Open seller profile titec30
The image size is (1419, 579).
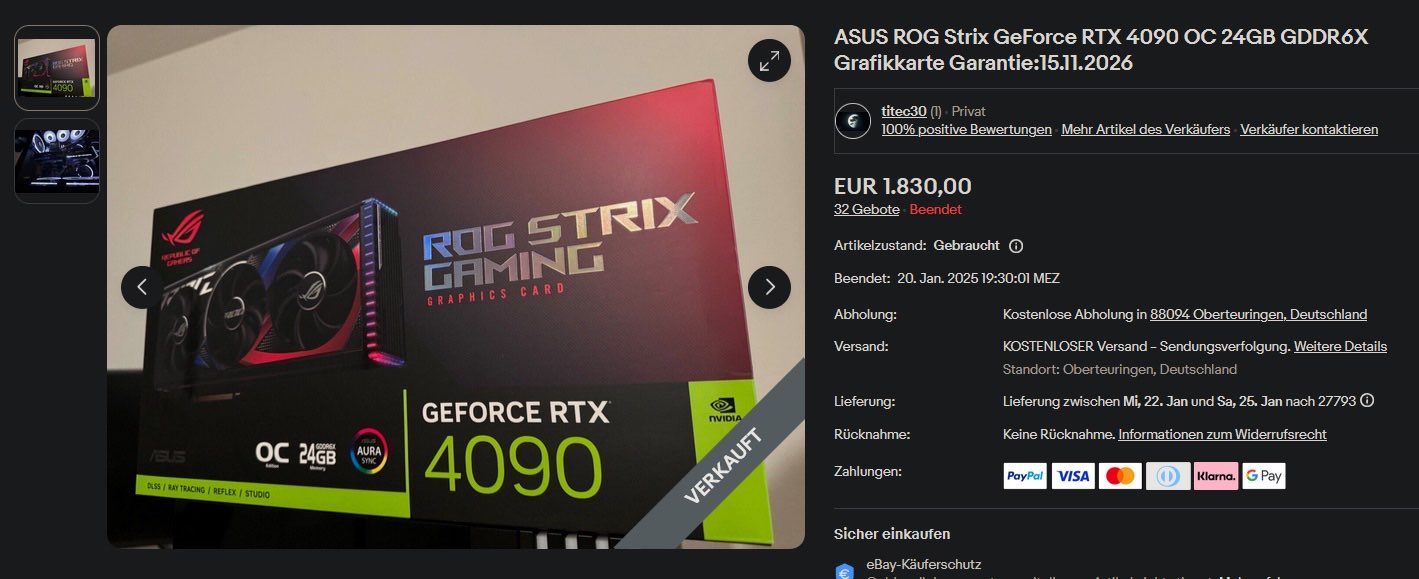904,111
